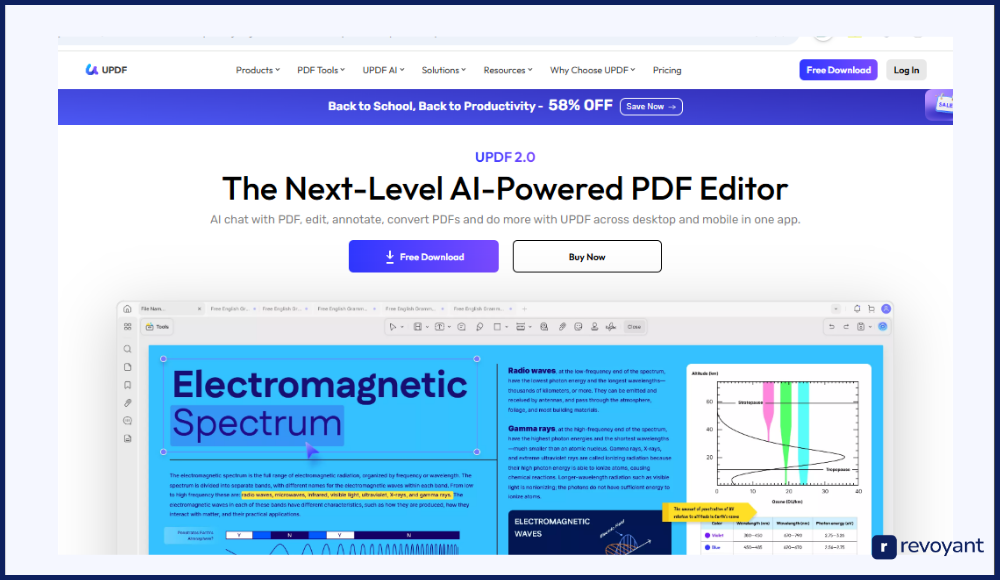Select the pencil drawing tool in the toolbar
This screenshot has width=1000, height=580.
pyautogui.click(x=480, y=327)
